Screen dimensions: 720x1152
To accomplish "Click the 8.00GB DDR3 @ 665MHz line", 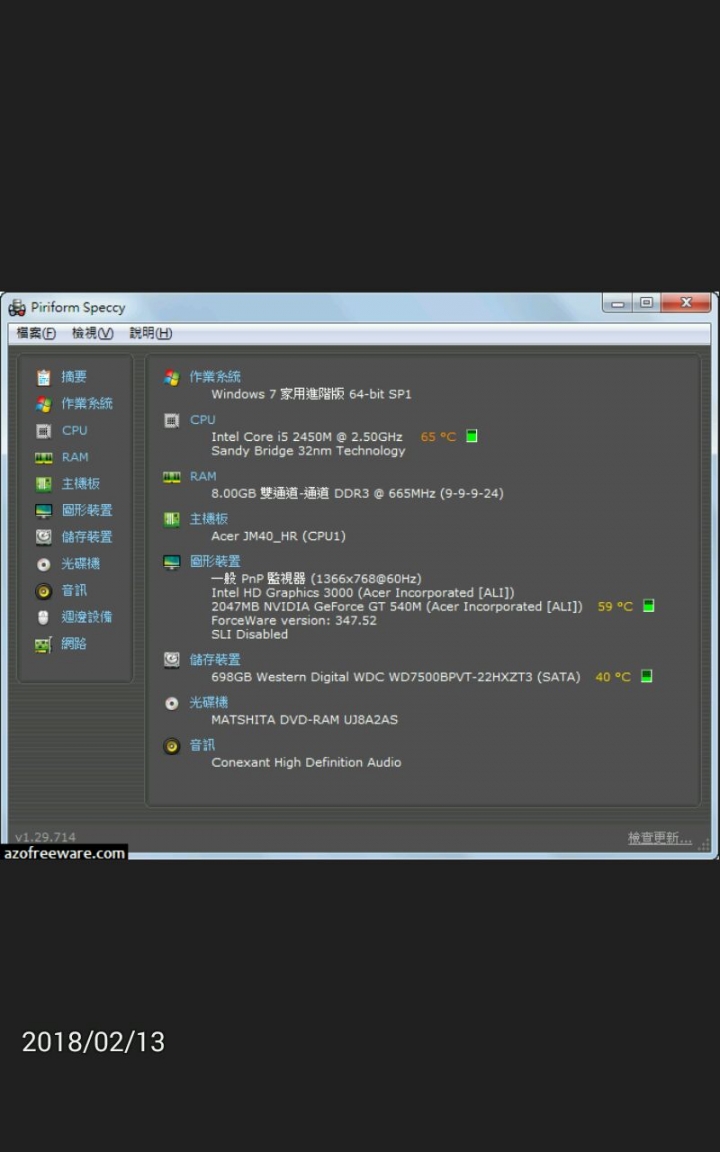I will click(x=358, y=494).
